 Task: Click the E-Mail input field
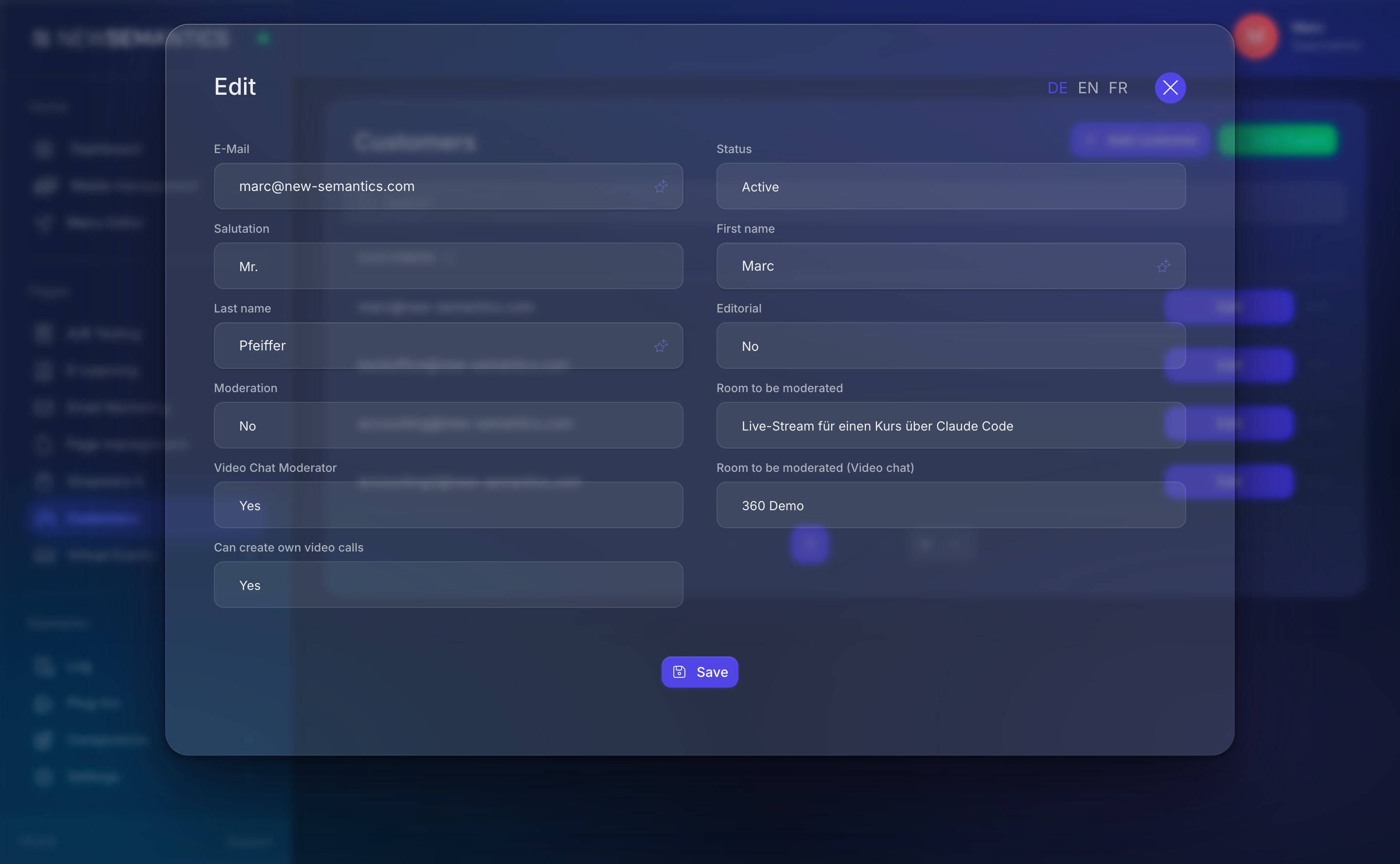click(448, 186)
